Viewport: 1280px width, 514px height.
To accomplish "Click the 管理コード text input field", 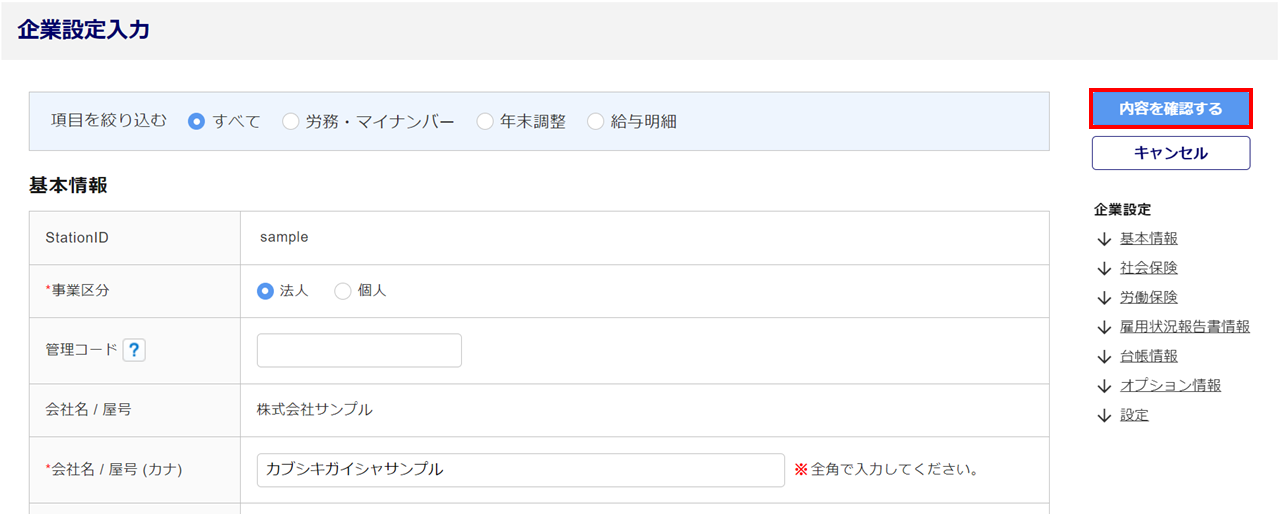I will (359, 351).
